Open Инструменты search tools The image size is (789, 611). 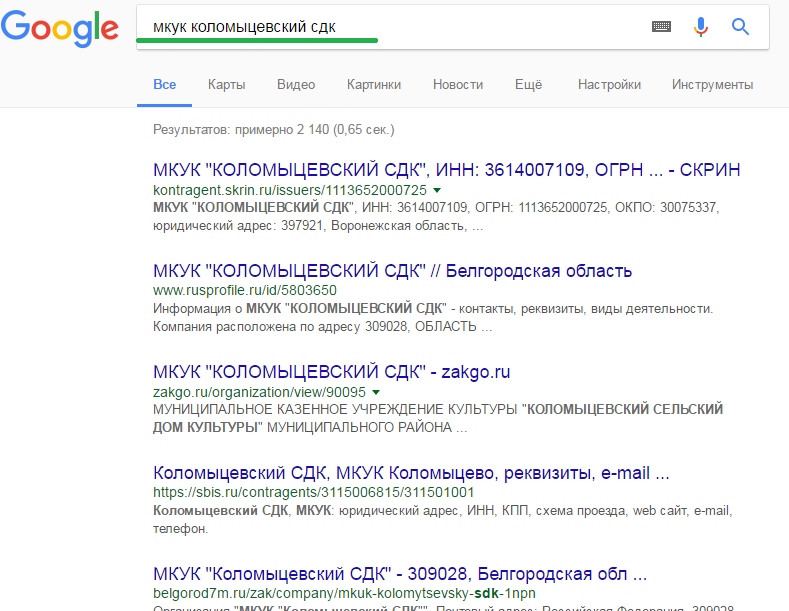tap(713, 85)
